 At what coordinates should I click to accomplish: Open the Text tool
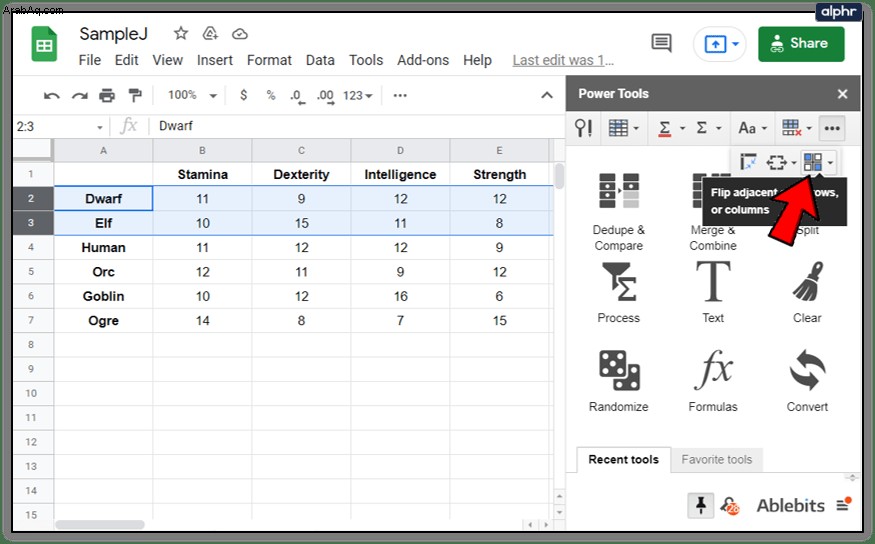pyautogui.click(x=713, y=293)
